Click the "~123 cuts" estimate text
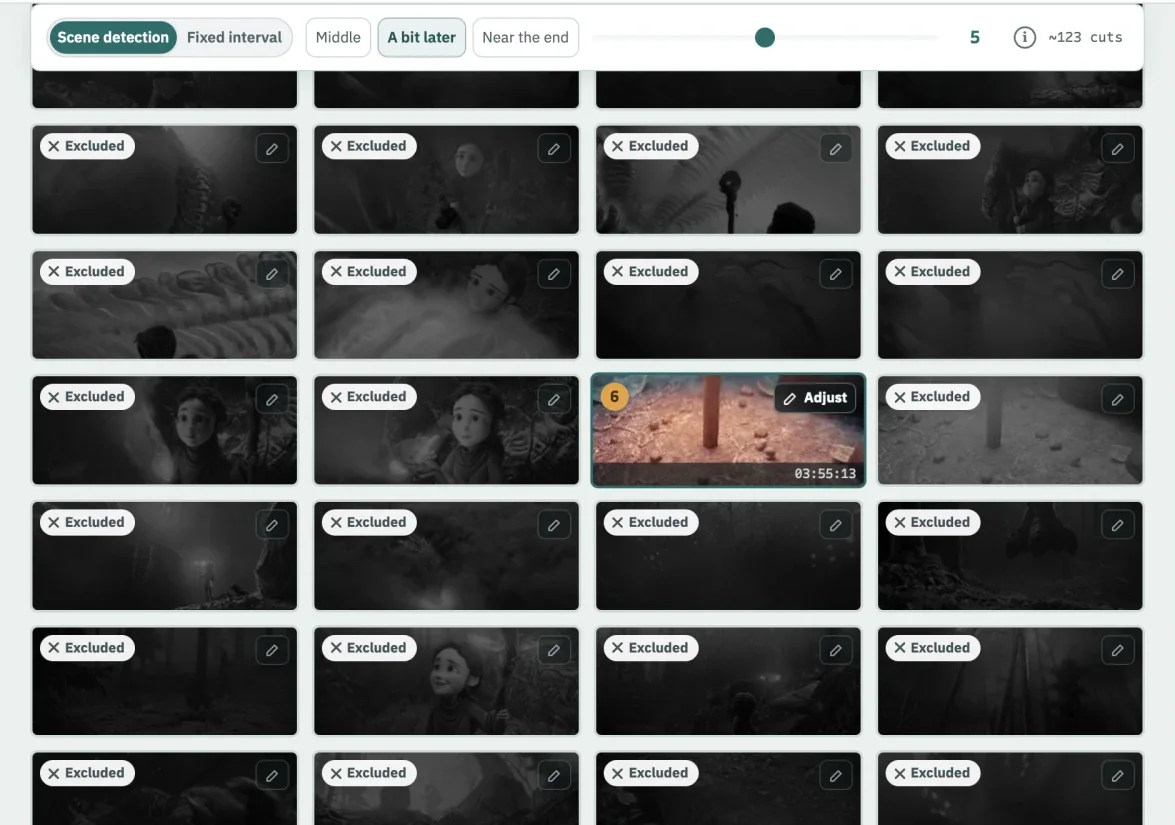 click(1085, 37)
